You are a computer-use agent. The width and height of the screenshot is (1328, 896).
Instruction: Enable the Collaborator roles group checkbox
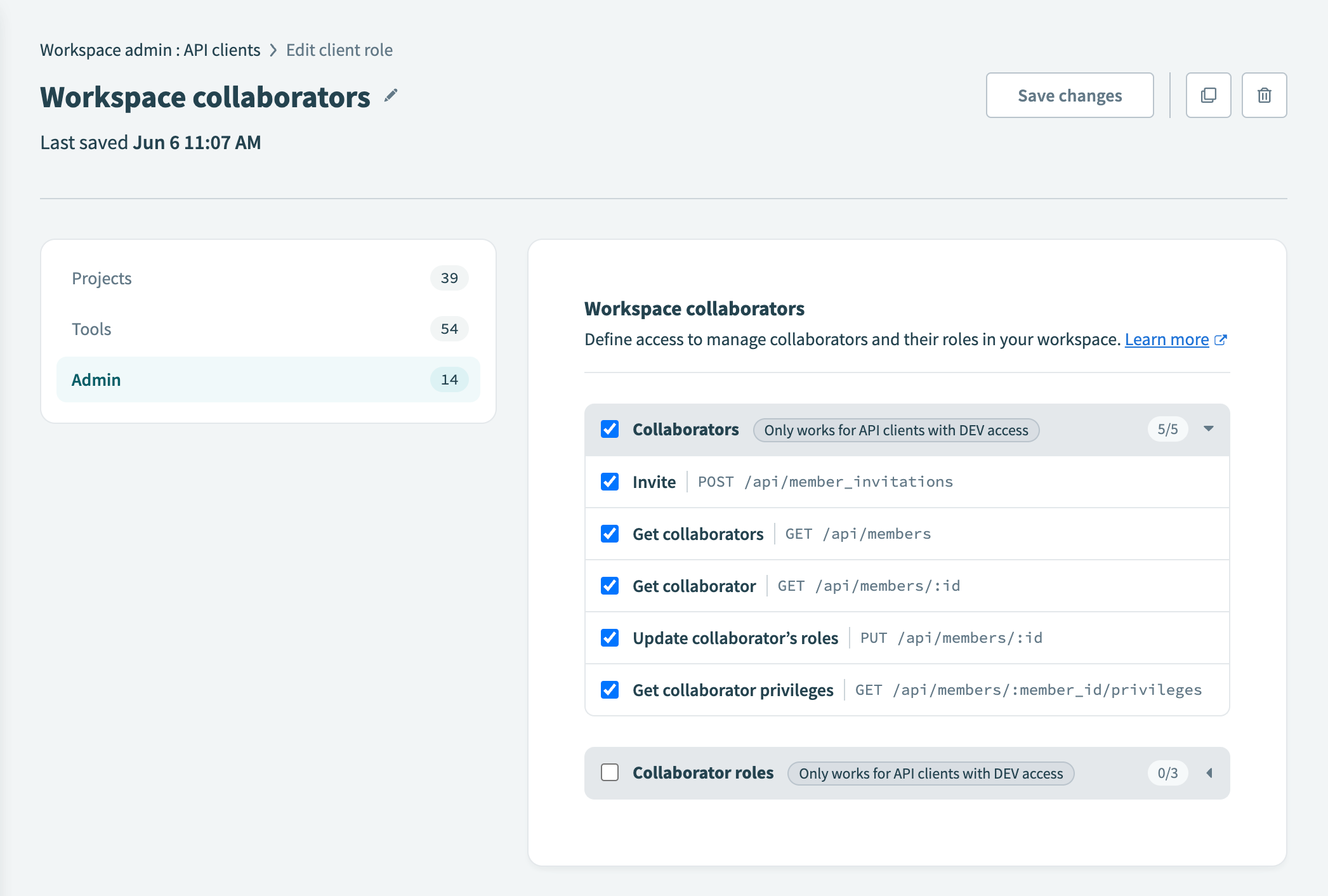pos(609,773)
